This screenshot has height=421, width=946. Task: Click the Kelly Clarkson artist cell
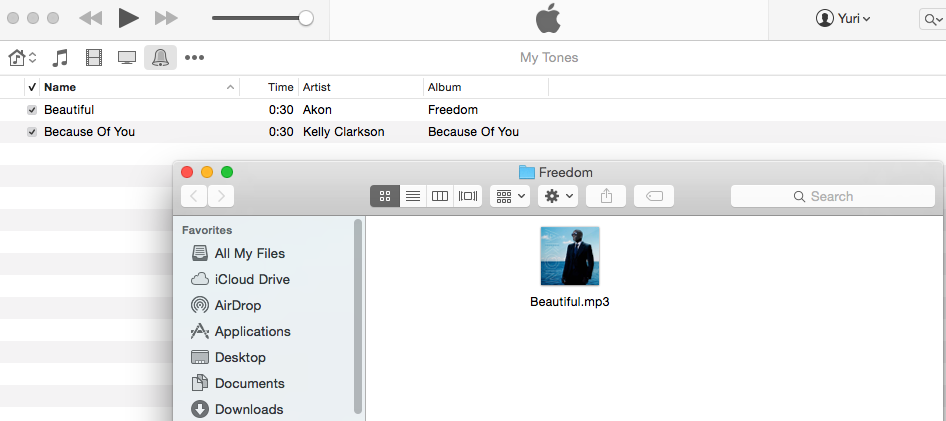coord(343,131)
